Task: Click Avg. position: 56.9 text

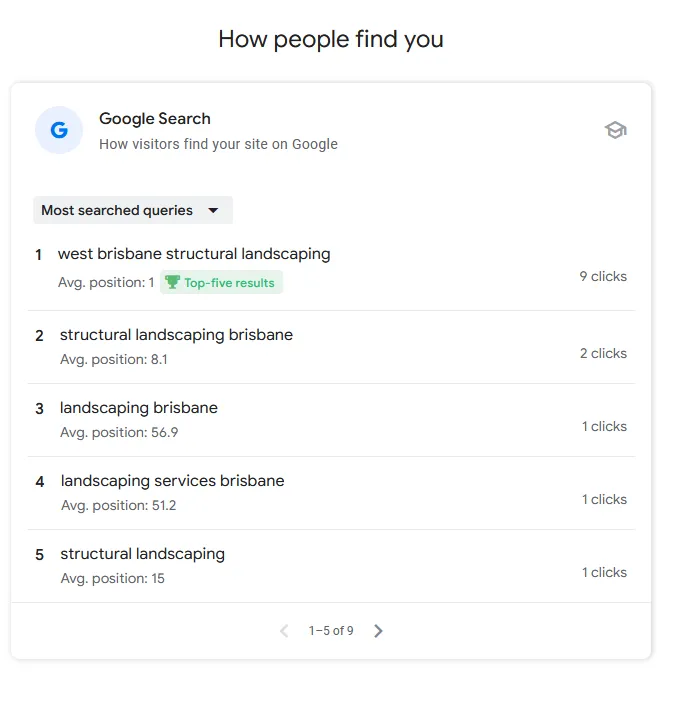Action: click(119, 432)
